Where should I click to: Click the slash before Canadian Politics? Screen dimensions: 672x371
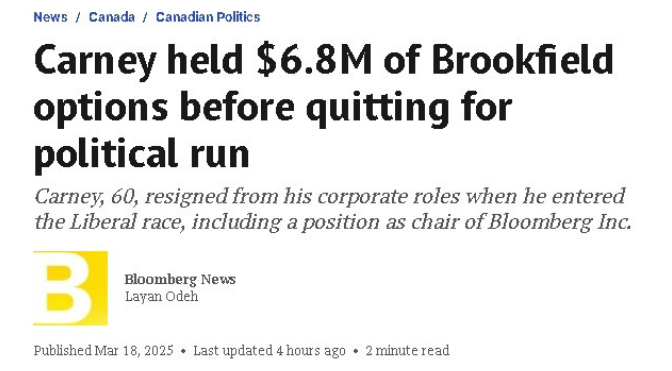[145, 17]
